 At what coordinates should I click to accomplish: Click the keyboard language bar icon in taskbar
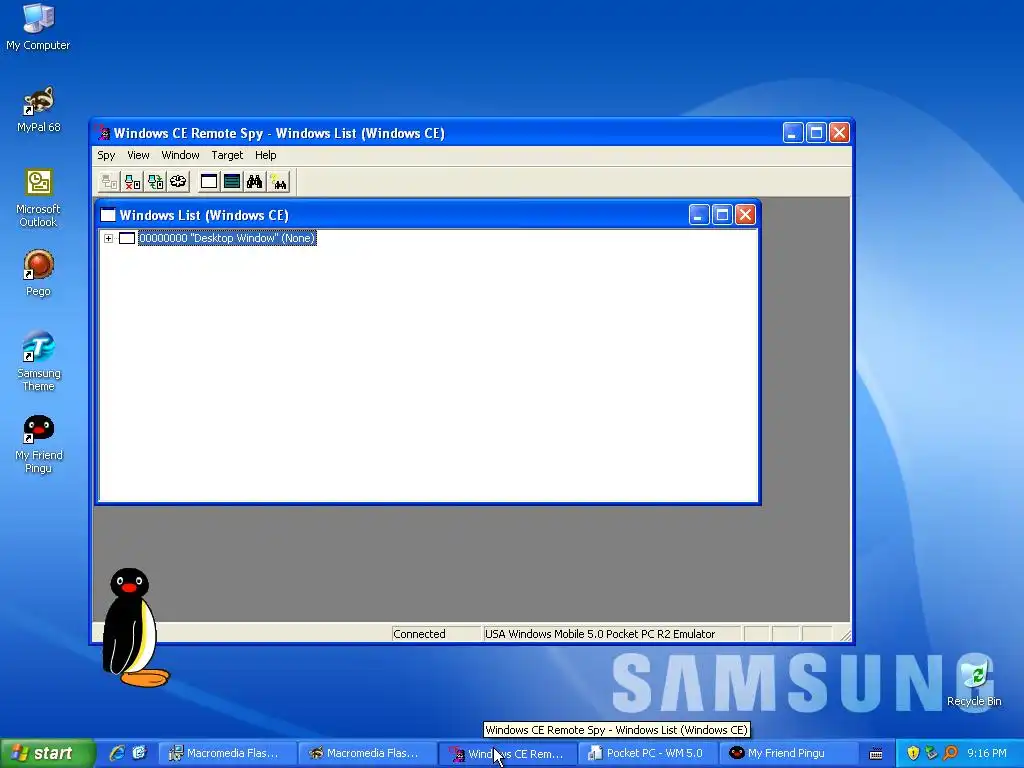876,754
